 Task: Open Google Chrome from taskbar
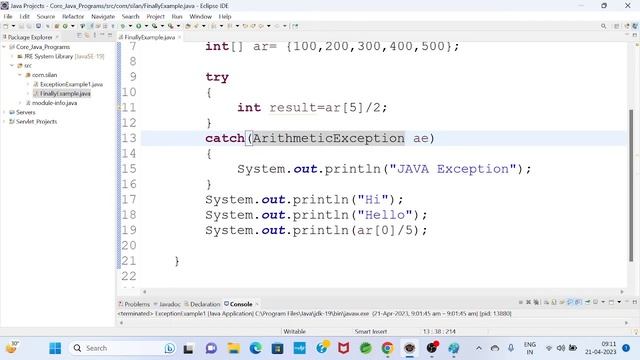tap(387, 348)
